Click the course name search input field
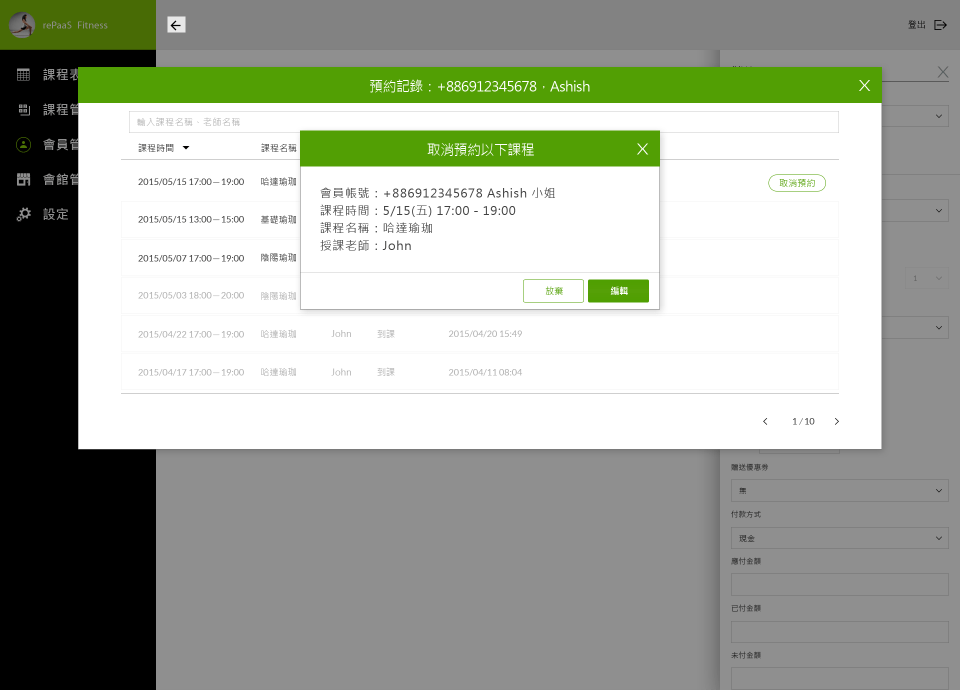 pos(483,122)
